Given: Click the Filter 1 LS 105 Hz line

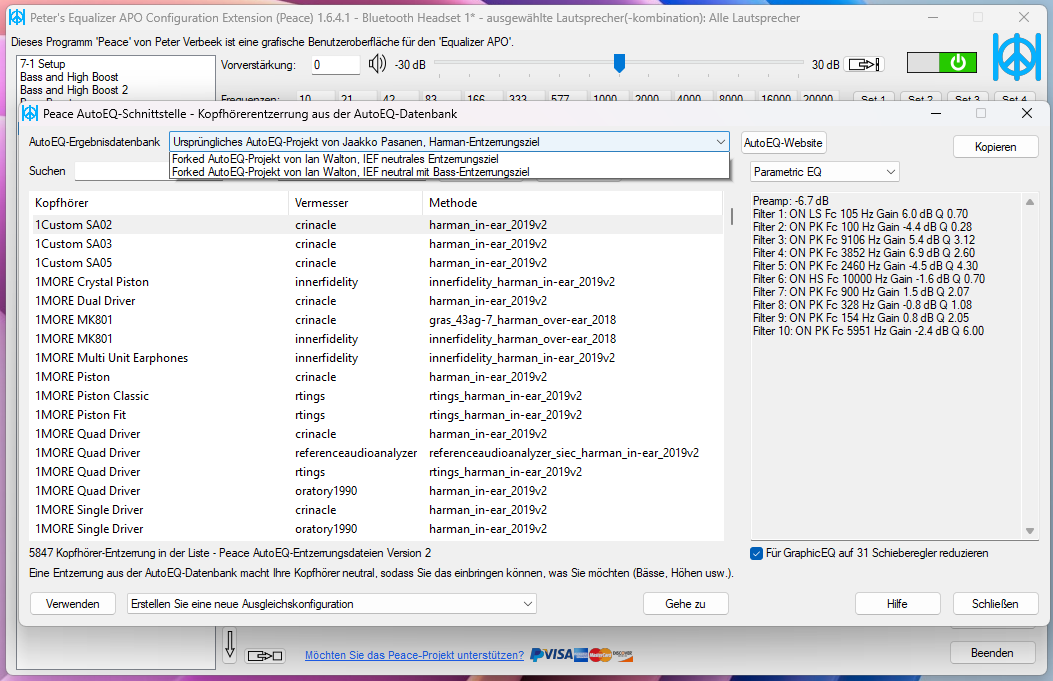Looking at the screenshot, I should click(860, 214).
